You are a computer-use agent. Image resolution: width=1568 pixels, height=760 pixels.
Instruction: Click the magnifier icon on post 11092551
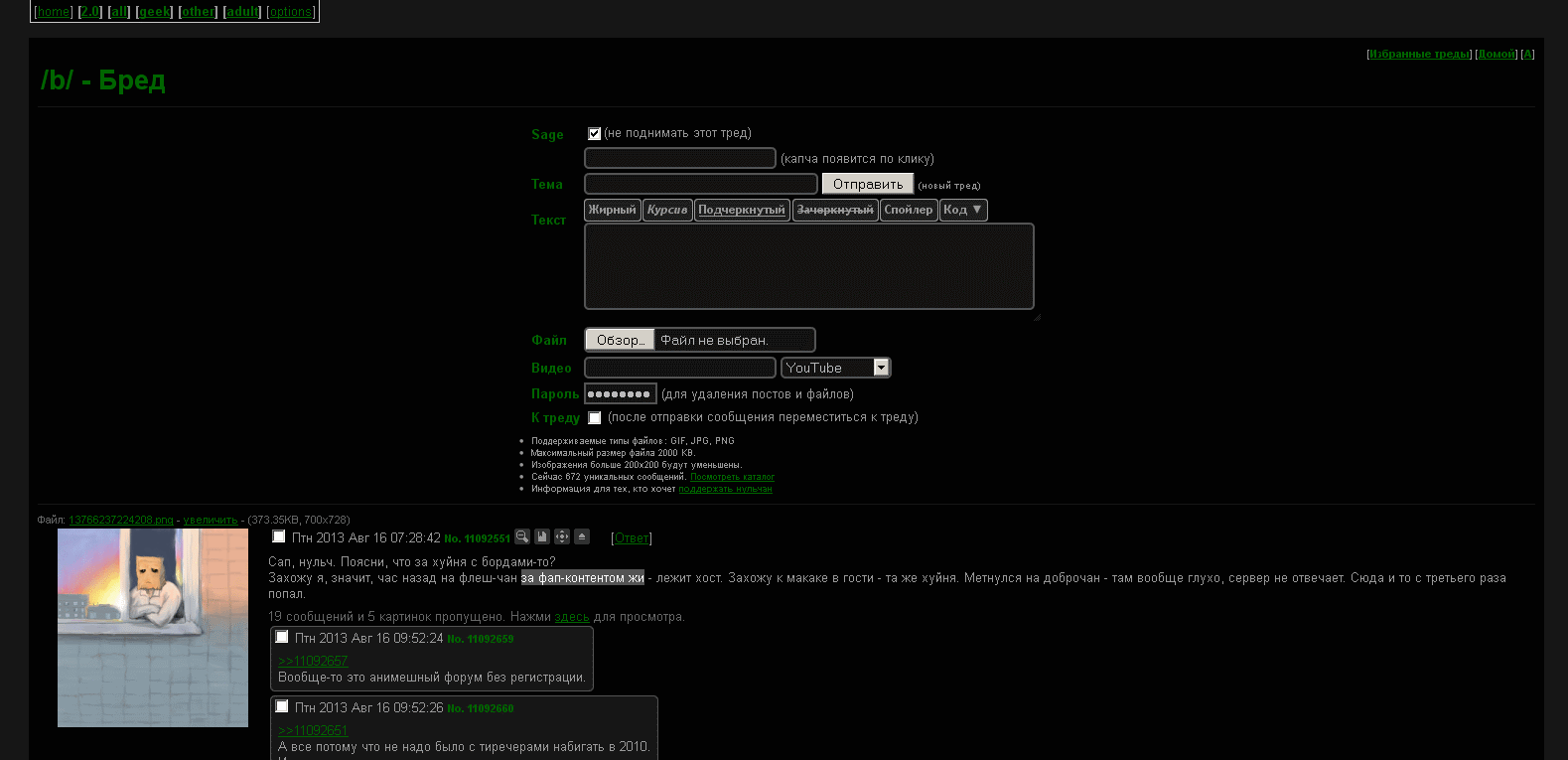[x=522, y=536]
